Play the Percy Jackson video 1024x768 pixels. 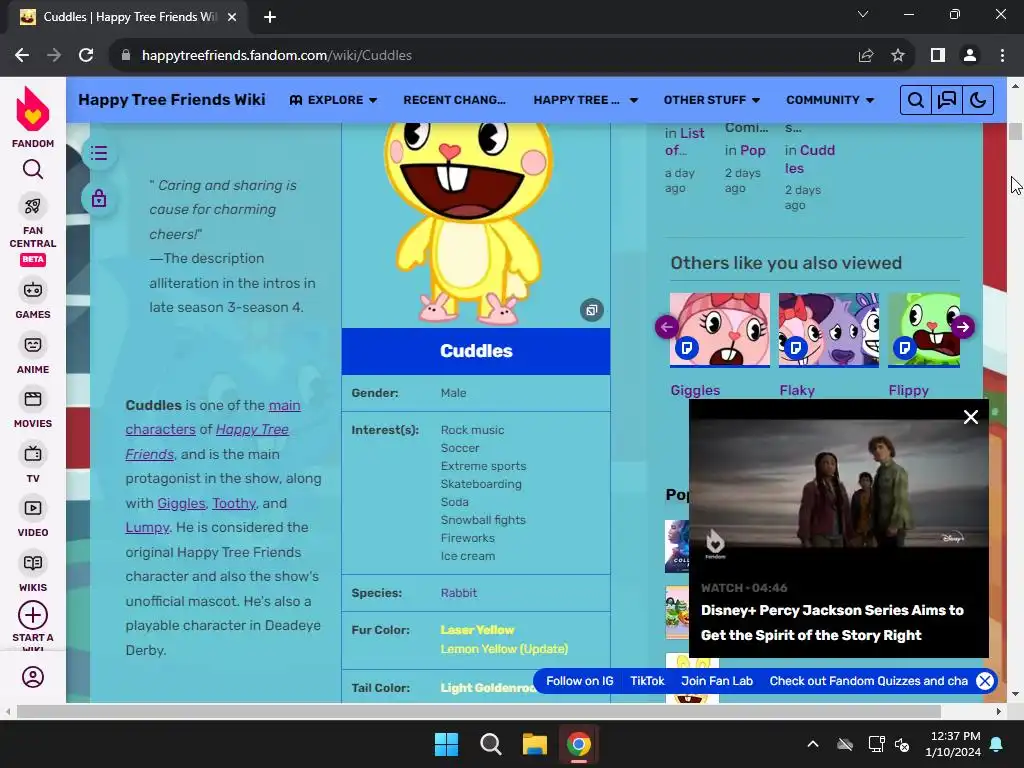[839, 483]
